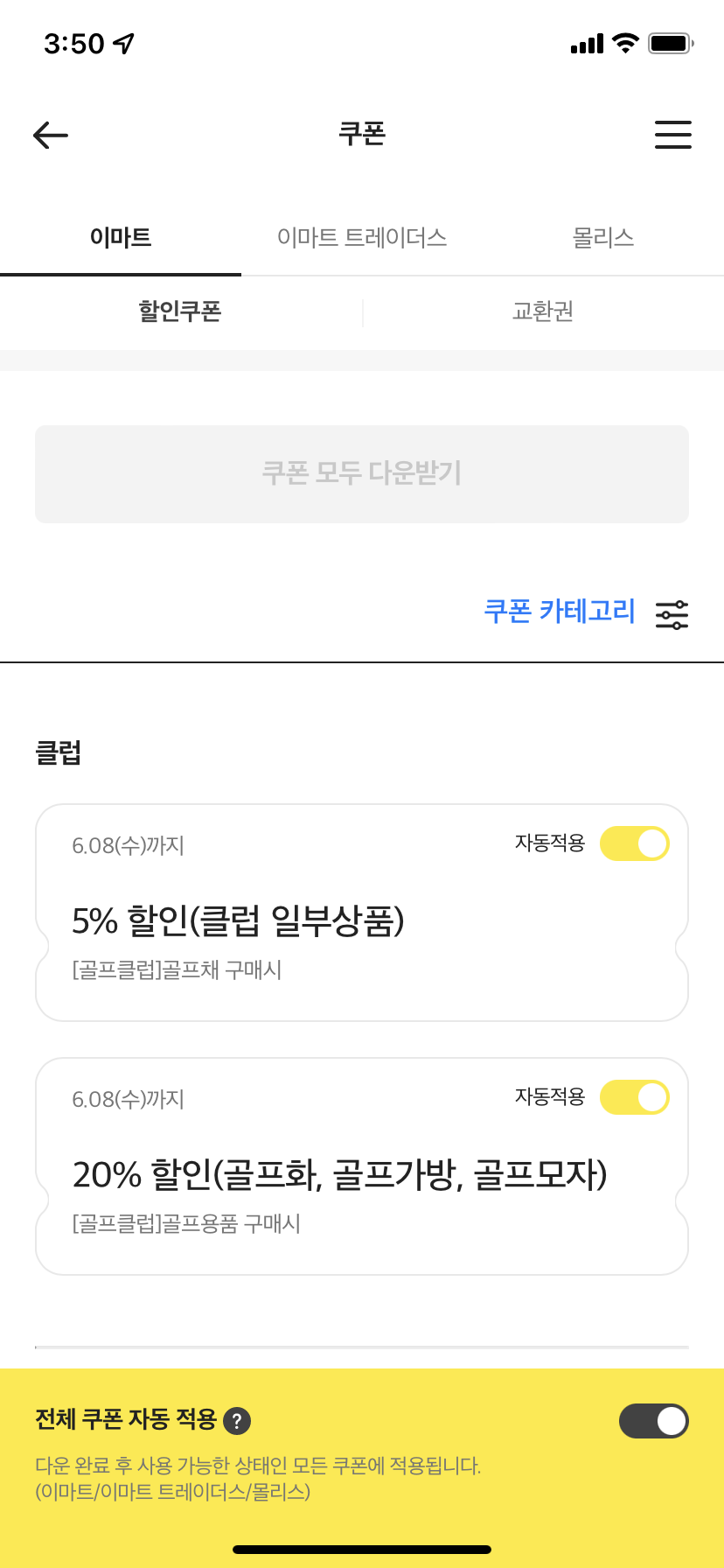Select the 할인쿠폰 sub-tab
The height and width of the screenshot is (1568, 724).
[x=180, y=311]
